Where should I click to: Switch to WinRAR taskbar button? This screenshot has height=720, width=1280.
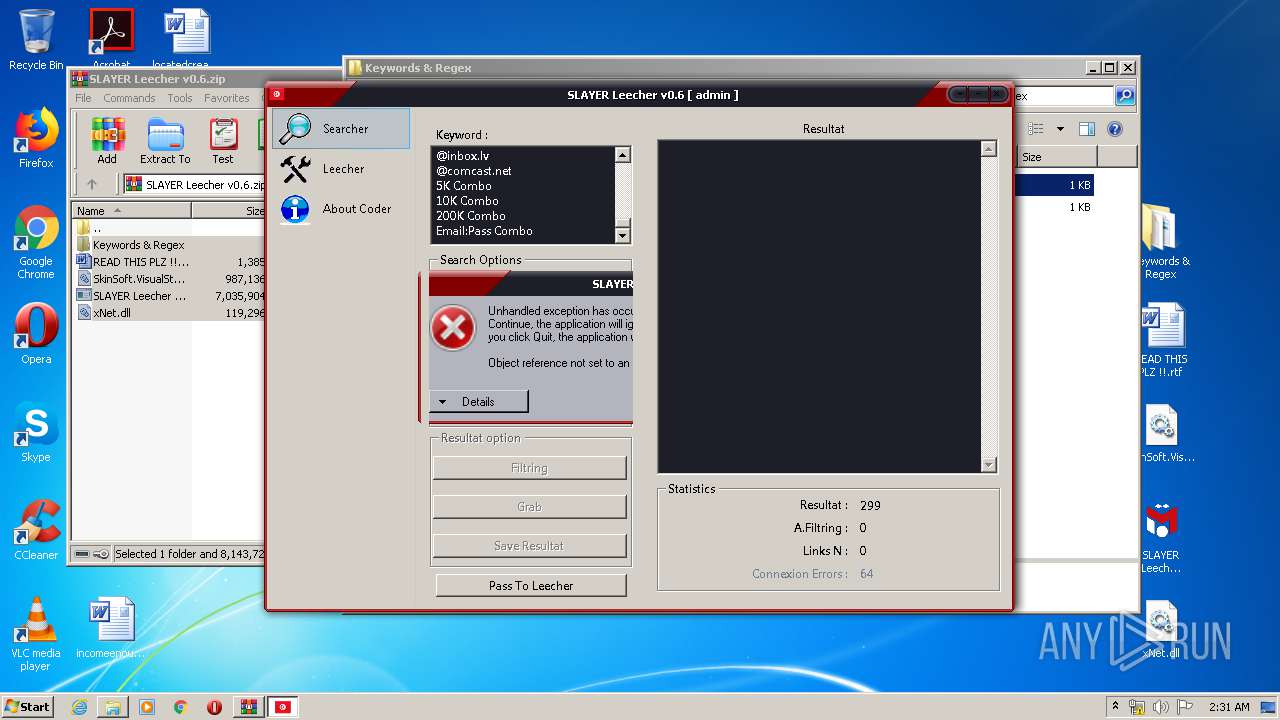tap(247, 707)
